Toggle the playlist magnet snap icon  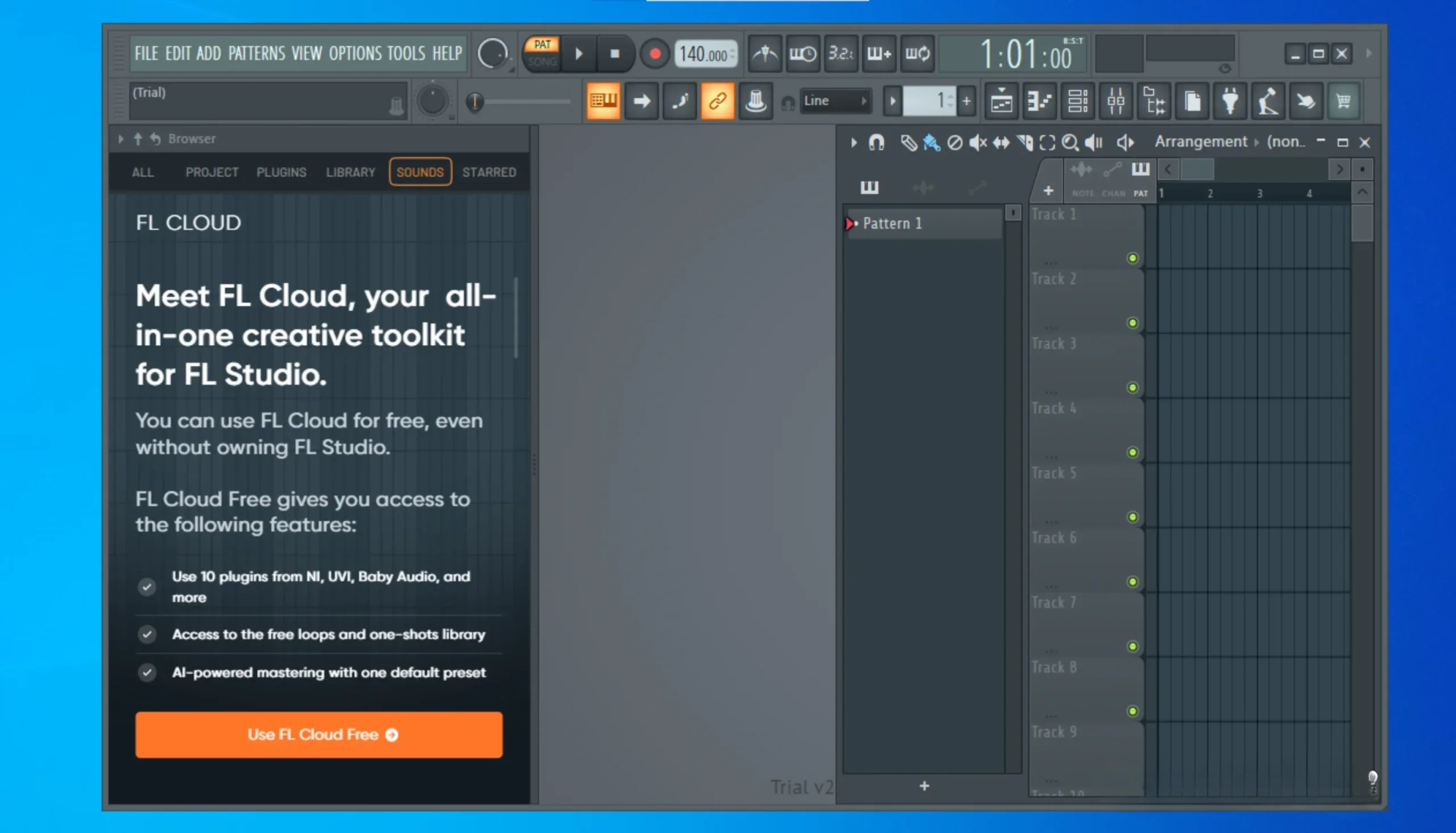pyautogui.click(x=876, y=142)
